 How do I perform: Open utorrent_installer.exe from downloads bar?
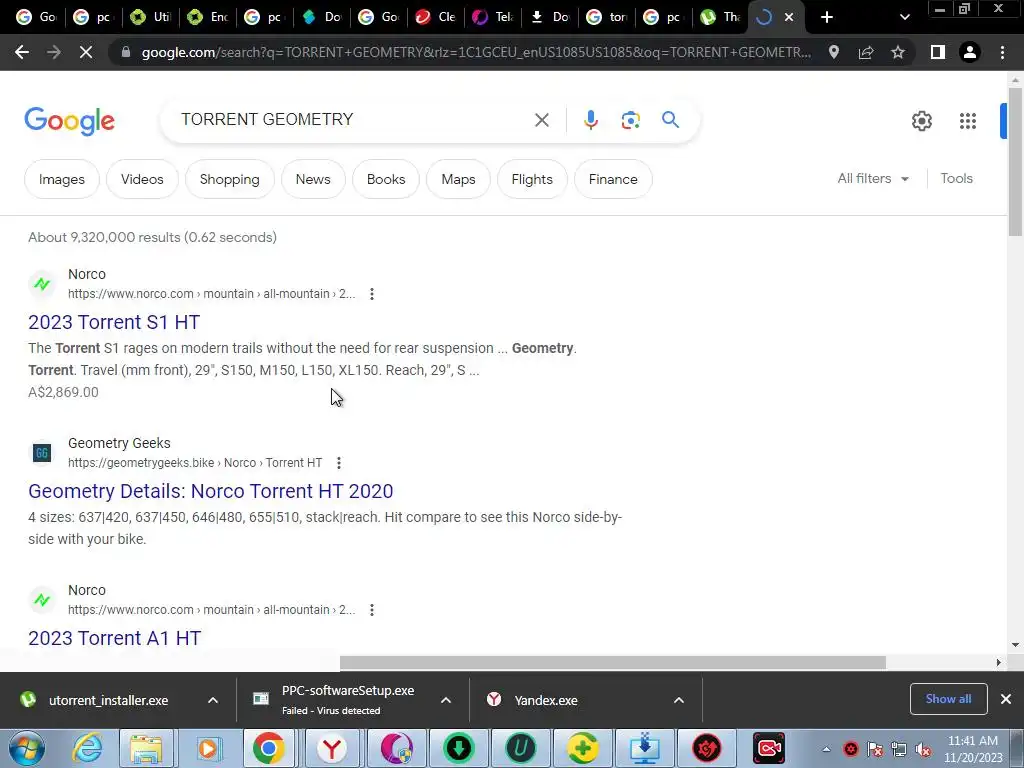[x=108, y=700]
